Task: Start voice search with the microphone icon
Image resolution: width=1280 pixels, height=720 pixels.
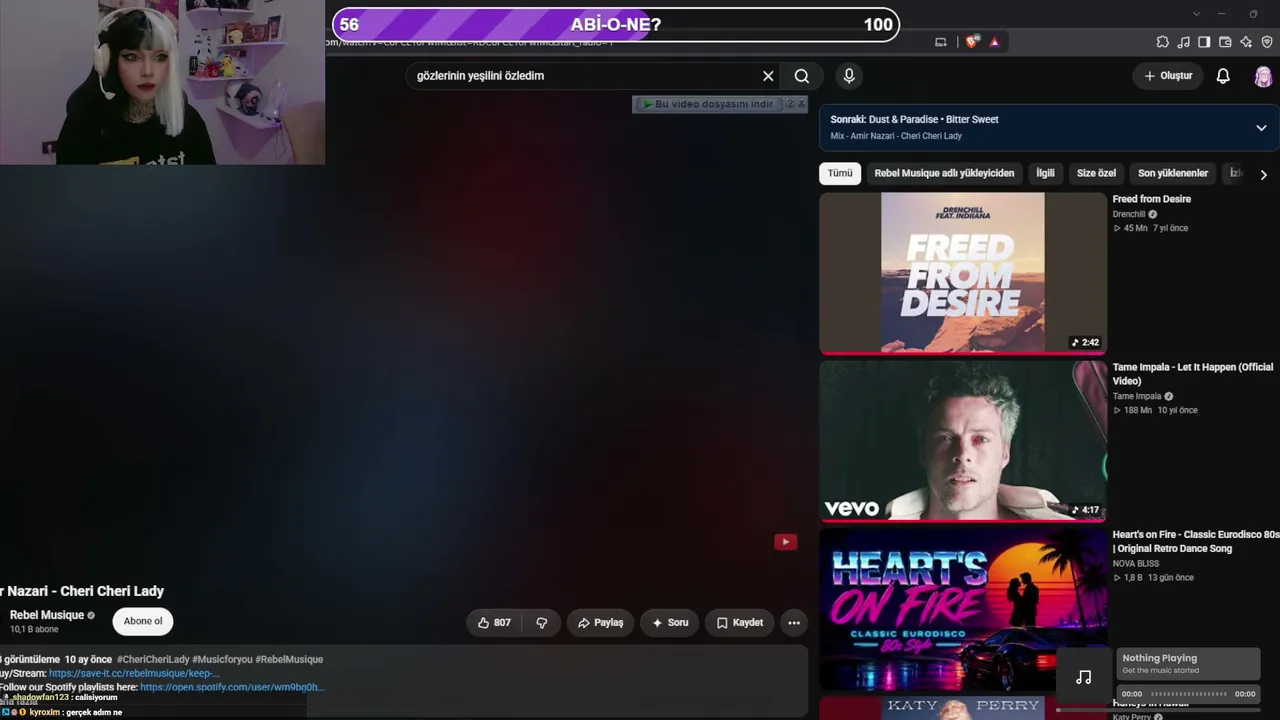Action: coord(849,76)
